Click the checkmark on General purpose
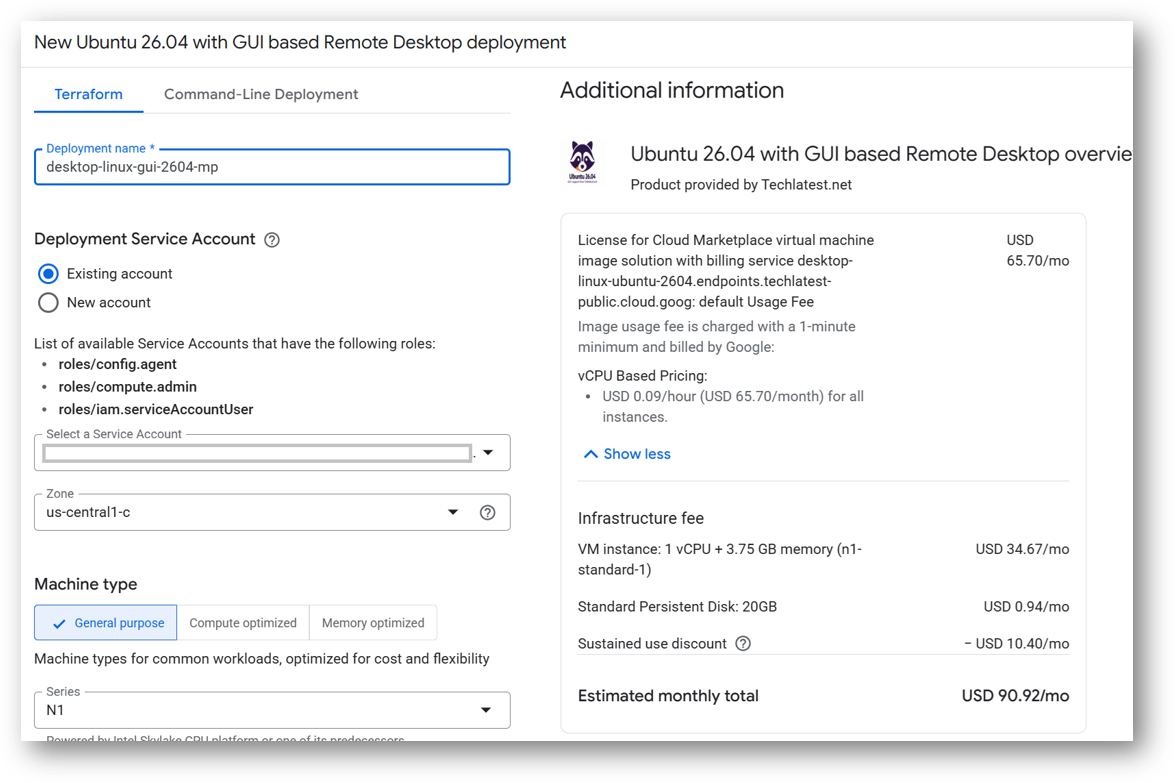 click(58, 623)
